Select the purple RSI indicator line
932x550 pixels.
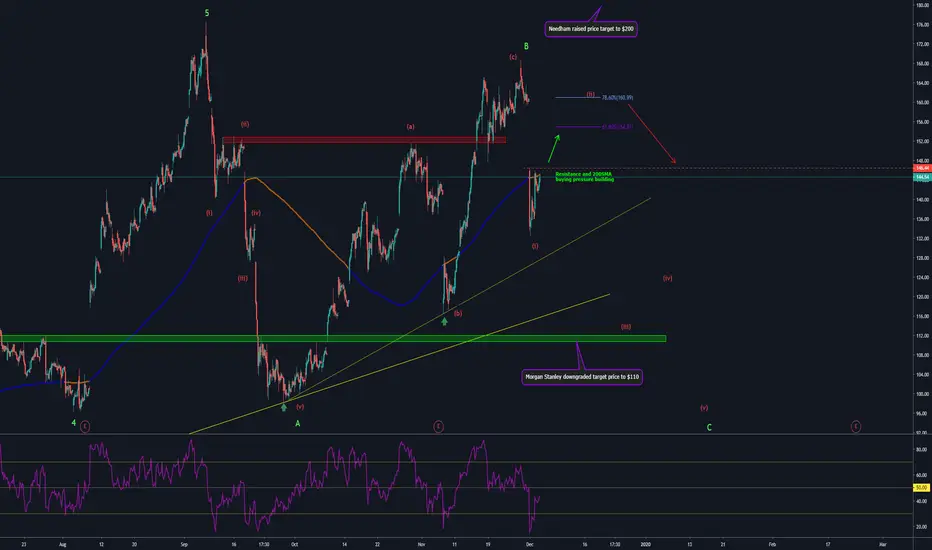pos(270,485)
